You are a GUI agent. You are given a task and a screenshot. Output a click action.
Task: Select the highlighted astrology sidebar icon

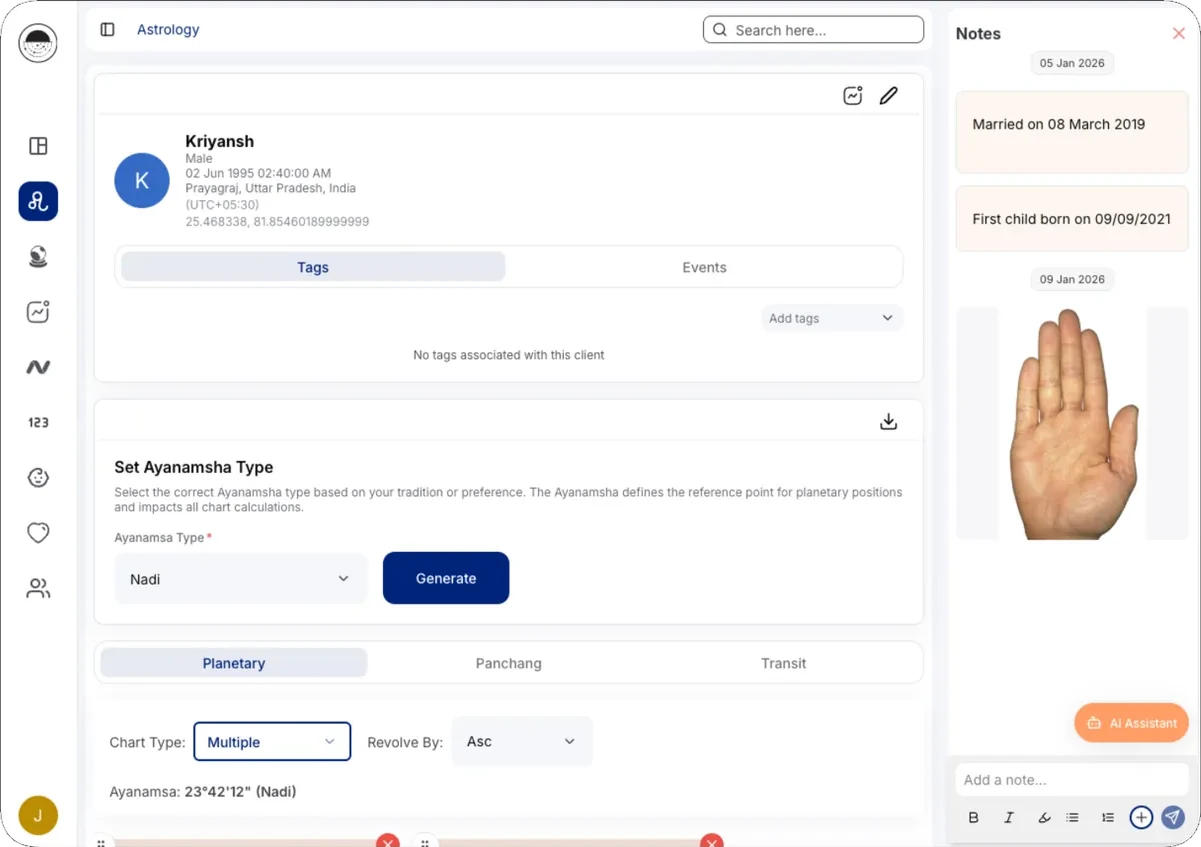(x=38, y=201)
